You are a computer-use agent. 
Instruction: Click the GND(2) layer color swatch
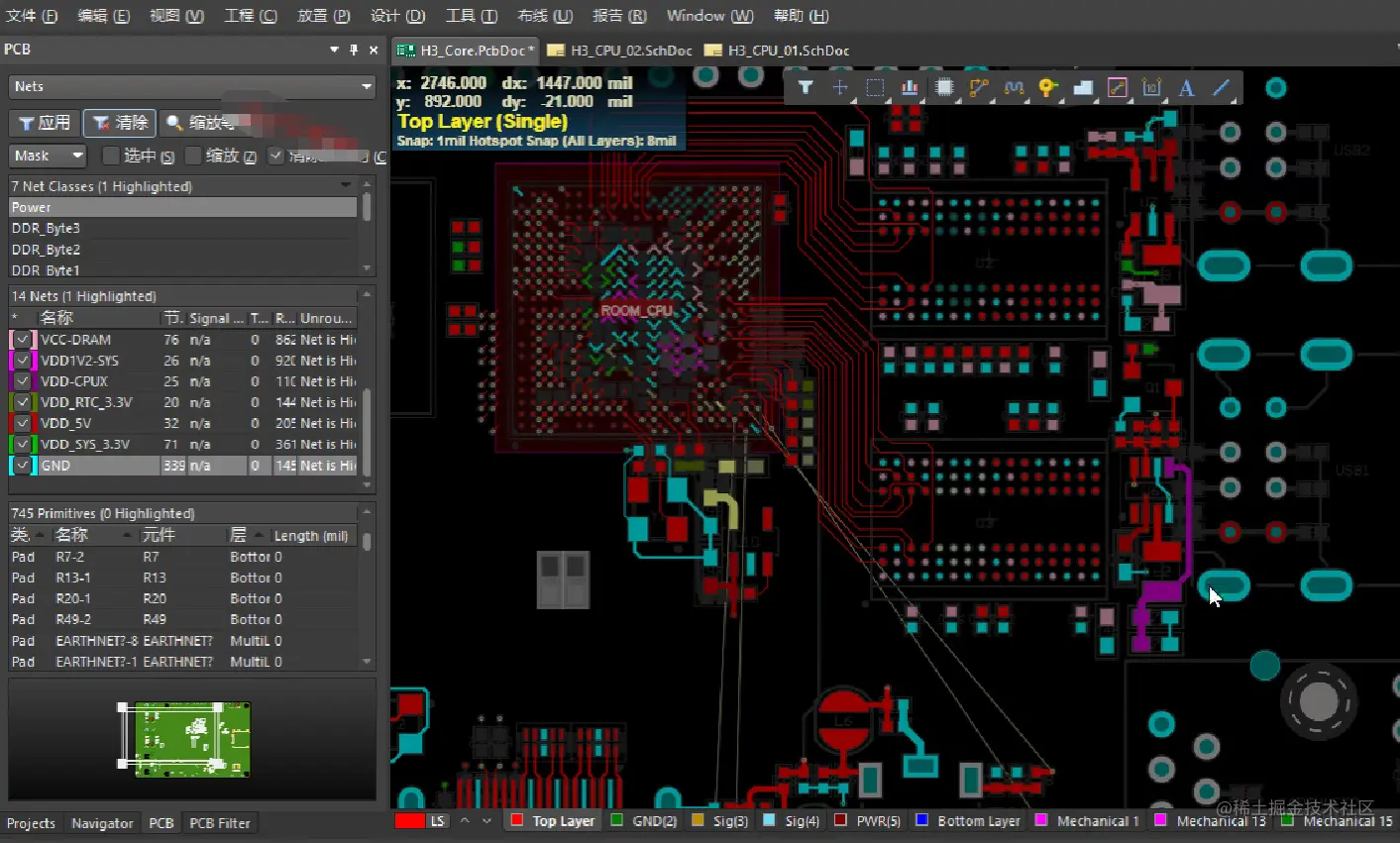click(x=617, y=820)
